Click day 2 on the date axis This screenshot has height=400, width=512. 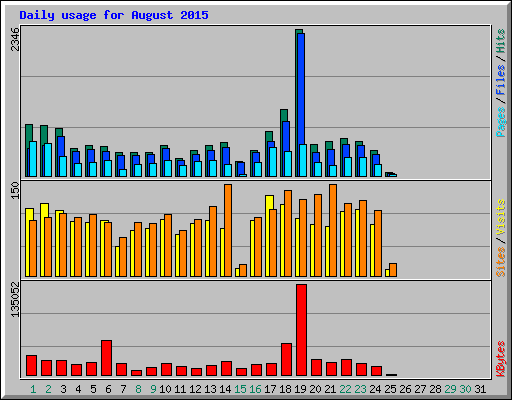[x=48, y=389]
